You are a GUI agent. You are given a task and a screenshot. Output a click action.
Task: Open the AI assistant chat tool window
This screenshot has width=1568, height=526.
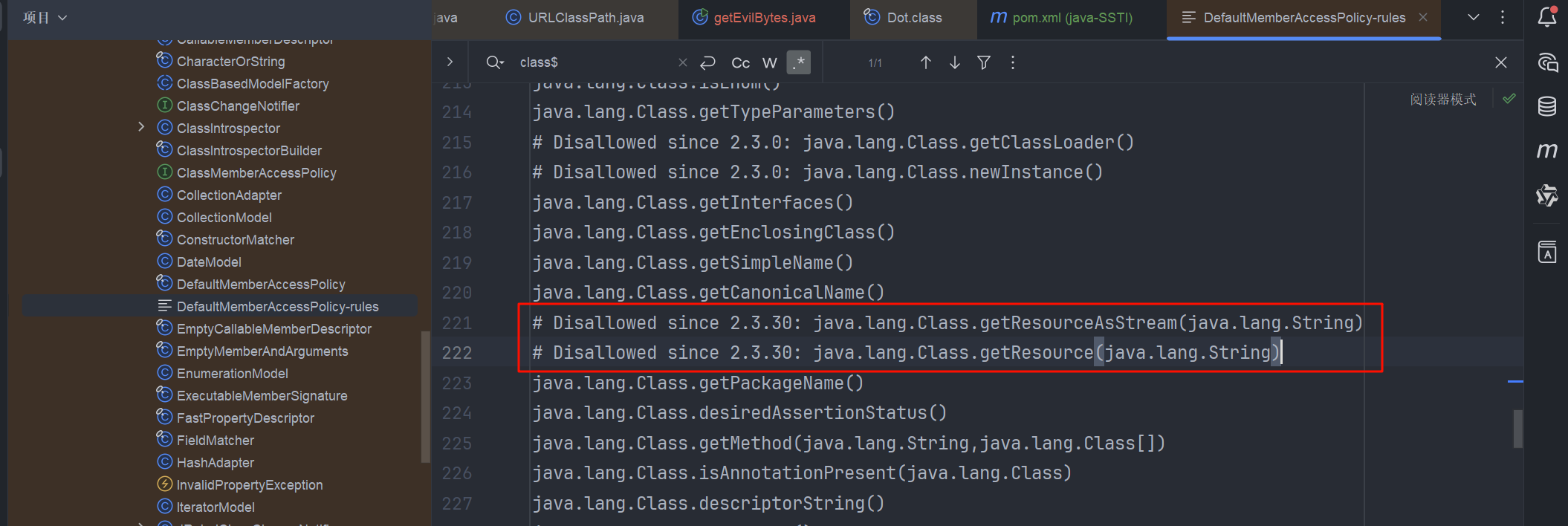coord(1547,62)
